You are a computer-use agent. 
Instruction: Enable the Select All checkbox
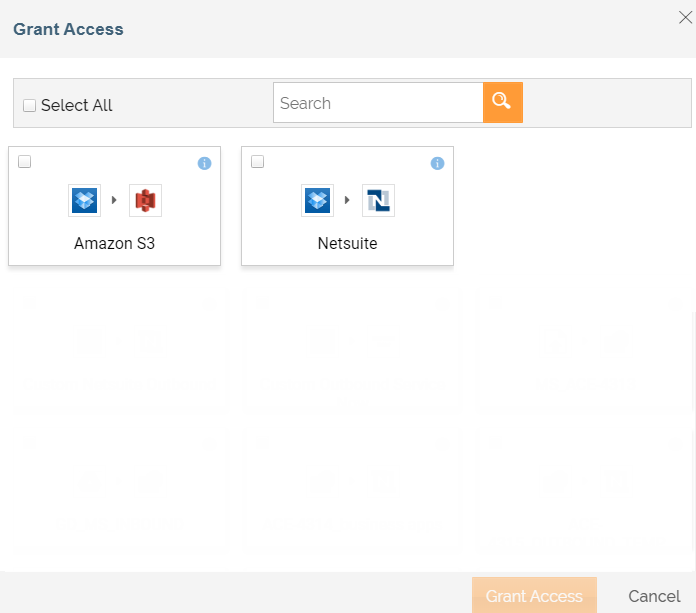[29, 106]
